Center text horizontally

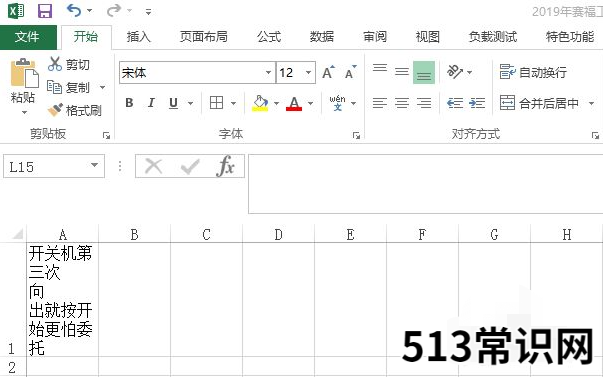(402, 103)
